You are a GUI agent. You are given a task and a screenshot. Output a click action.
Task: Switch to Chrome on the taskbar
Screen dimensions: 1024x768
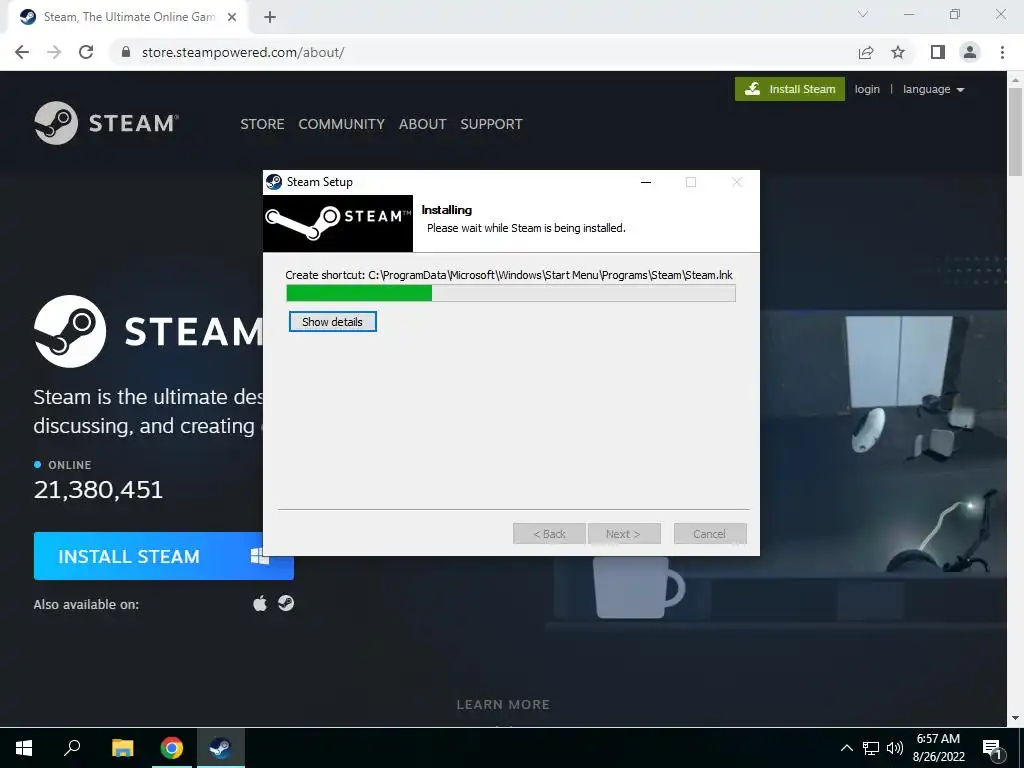[x=172, y=748]
